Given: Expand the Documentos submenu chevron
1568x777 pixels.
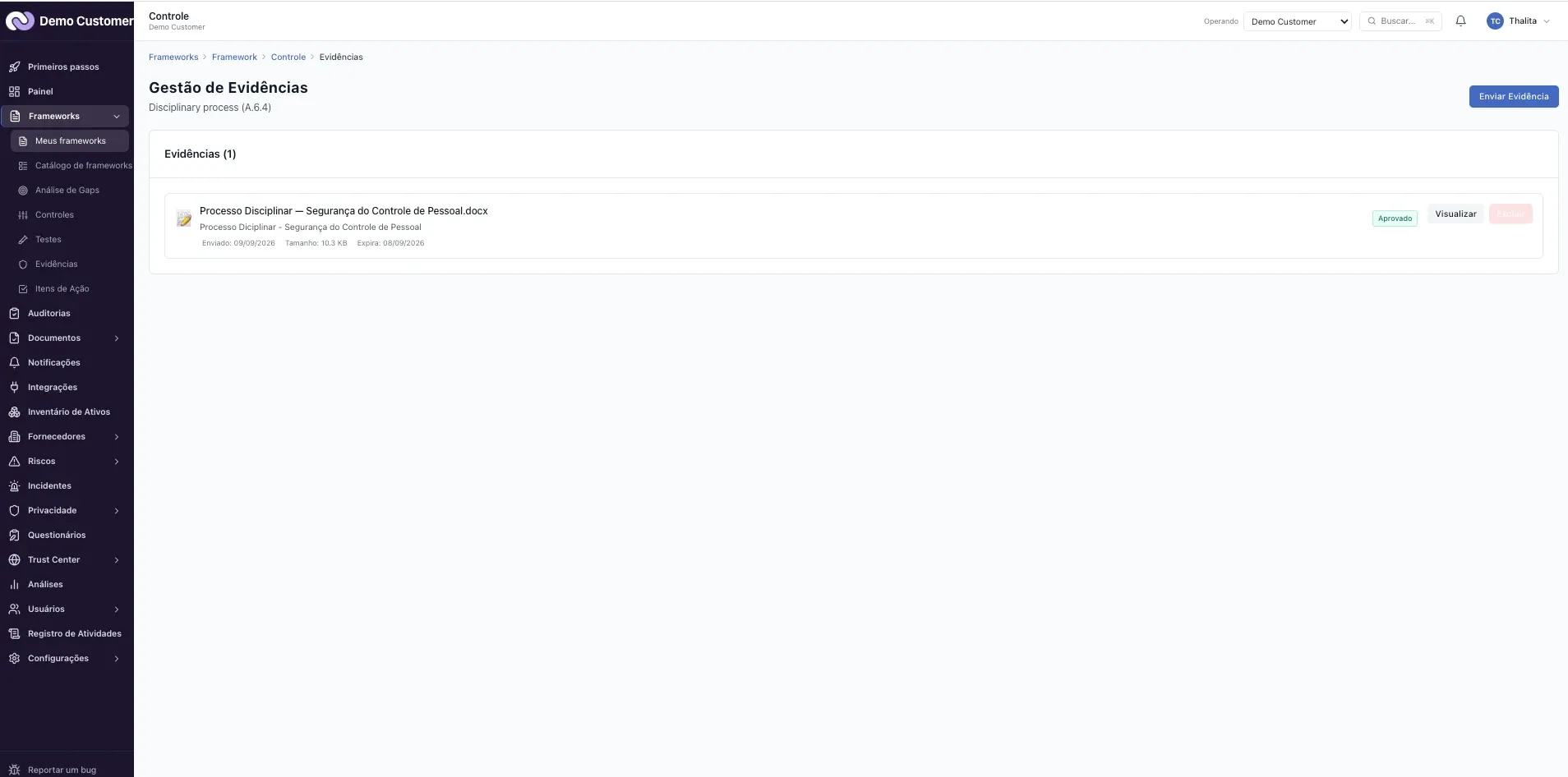Looking at the screenshot, I should [117, 338].
